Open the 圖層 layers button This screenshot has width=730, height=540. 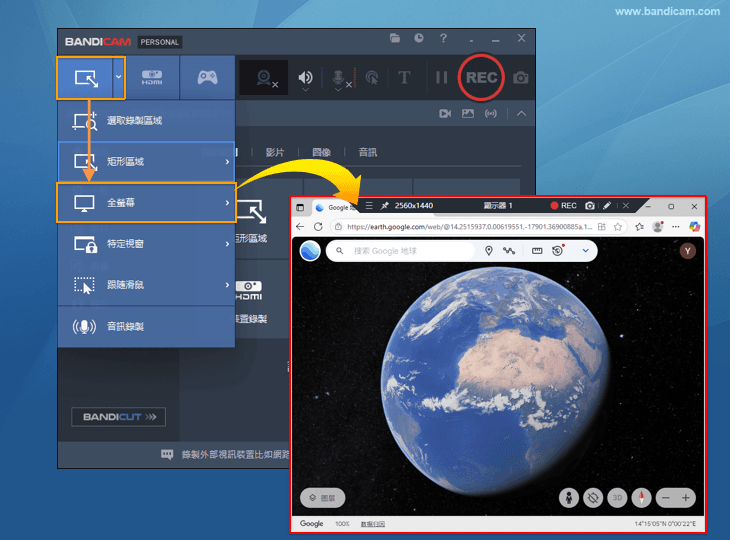[323, 498]
